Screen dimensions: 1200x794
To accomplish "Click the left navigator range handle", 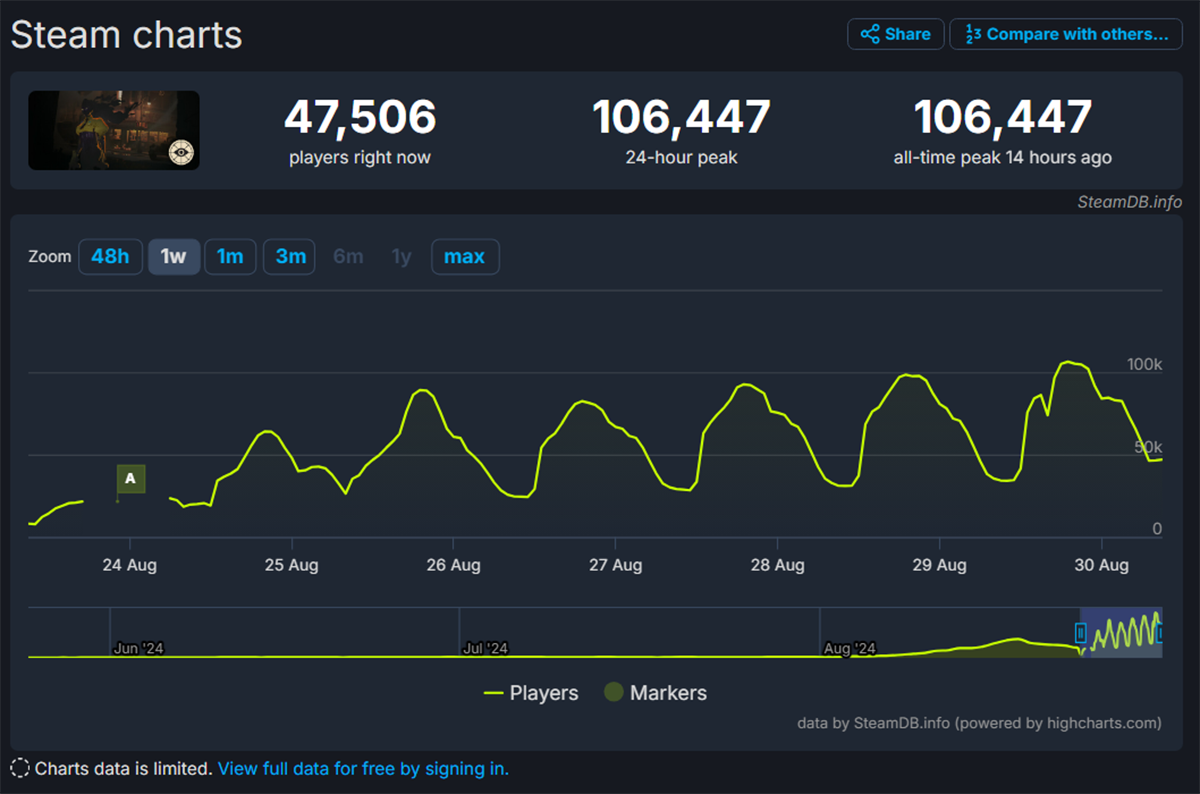I will point(1080,632).
